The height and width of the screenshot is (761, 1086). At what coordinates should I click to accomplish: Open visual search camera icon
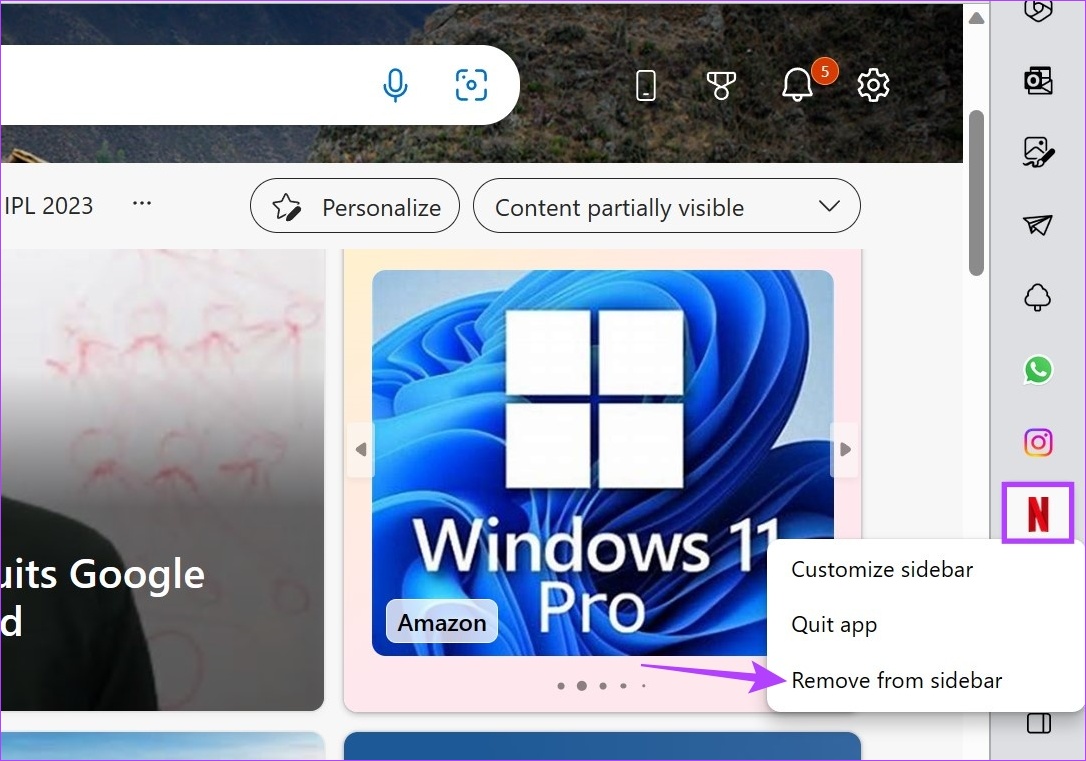tap(471, 85)
